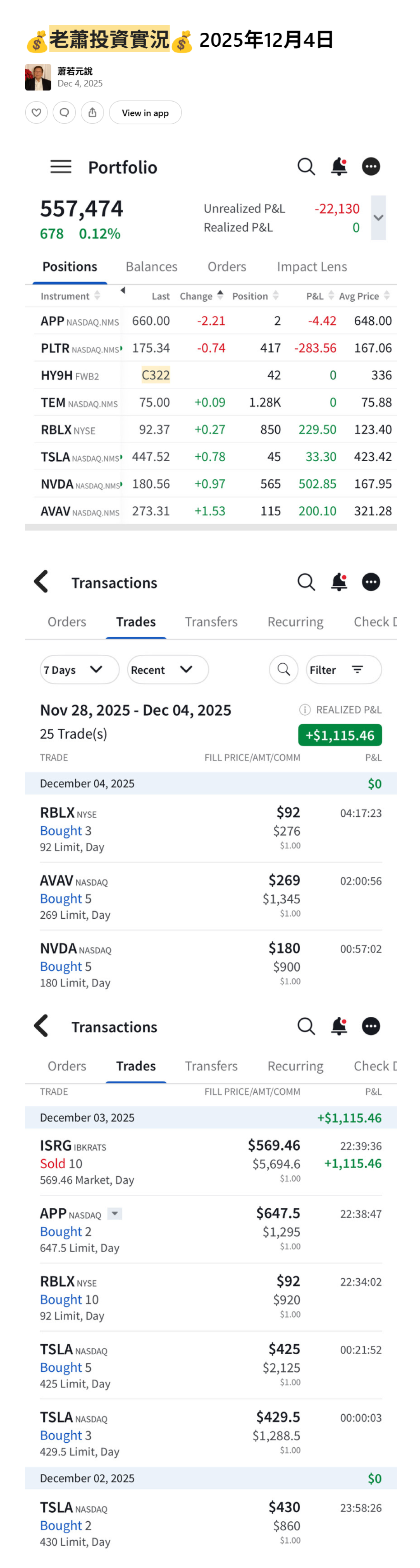Screen dimensions: 420x1568
Task: Go back using first Transactions arrow
Action: click(41, 582)
